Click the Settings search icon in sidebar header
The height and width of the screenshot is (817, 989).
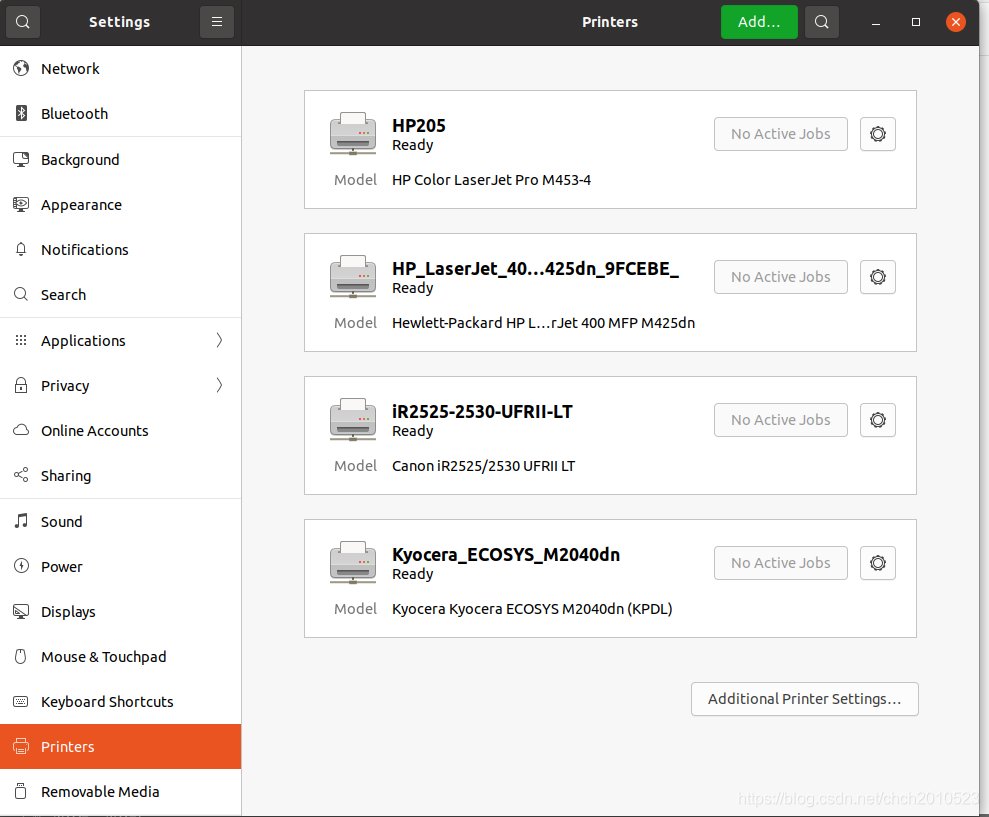[x=23, y=22]
